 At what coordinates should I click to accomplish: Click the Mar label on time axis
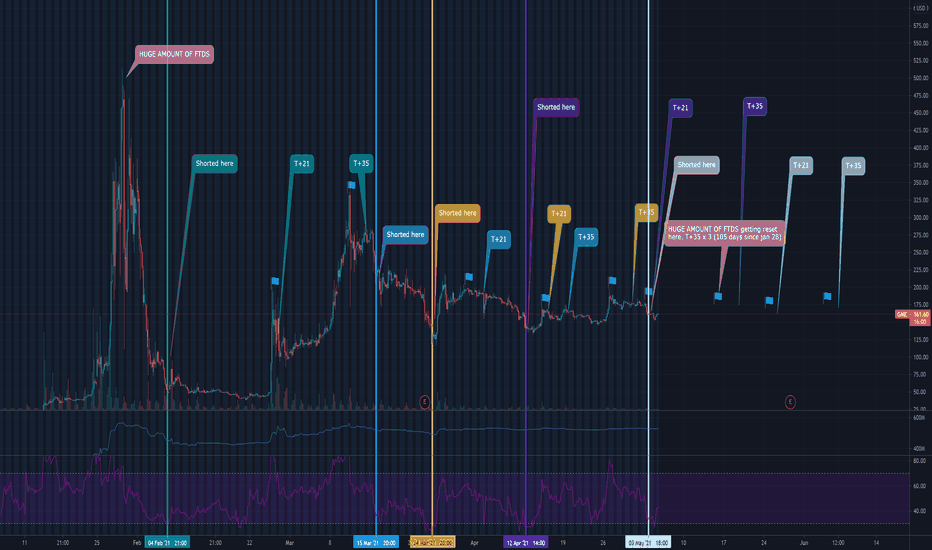click(289, 542)
